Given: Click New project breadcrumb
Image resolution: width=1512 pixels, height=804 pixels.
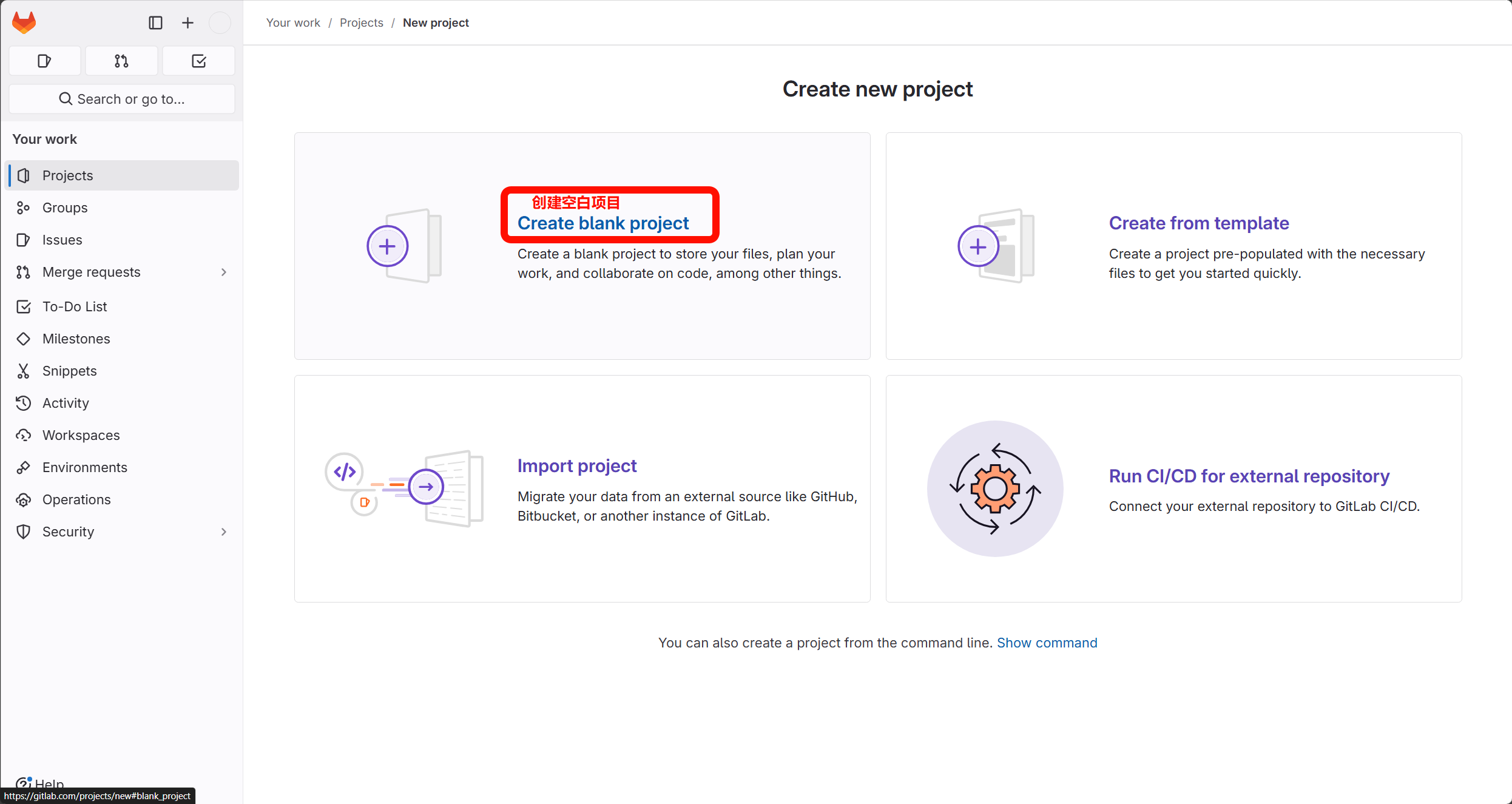Looking at the screenshot, I should (x=436, y=22).
